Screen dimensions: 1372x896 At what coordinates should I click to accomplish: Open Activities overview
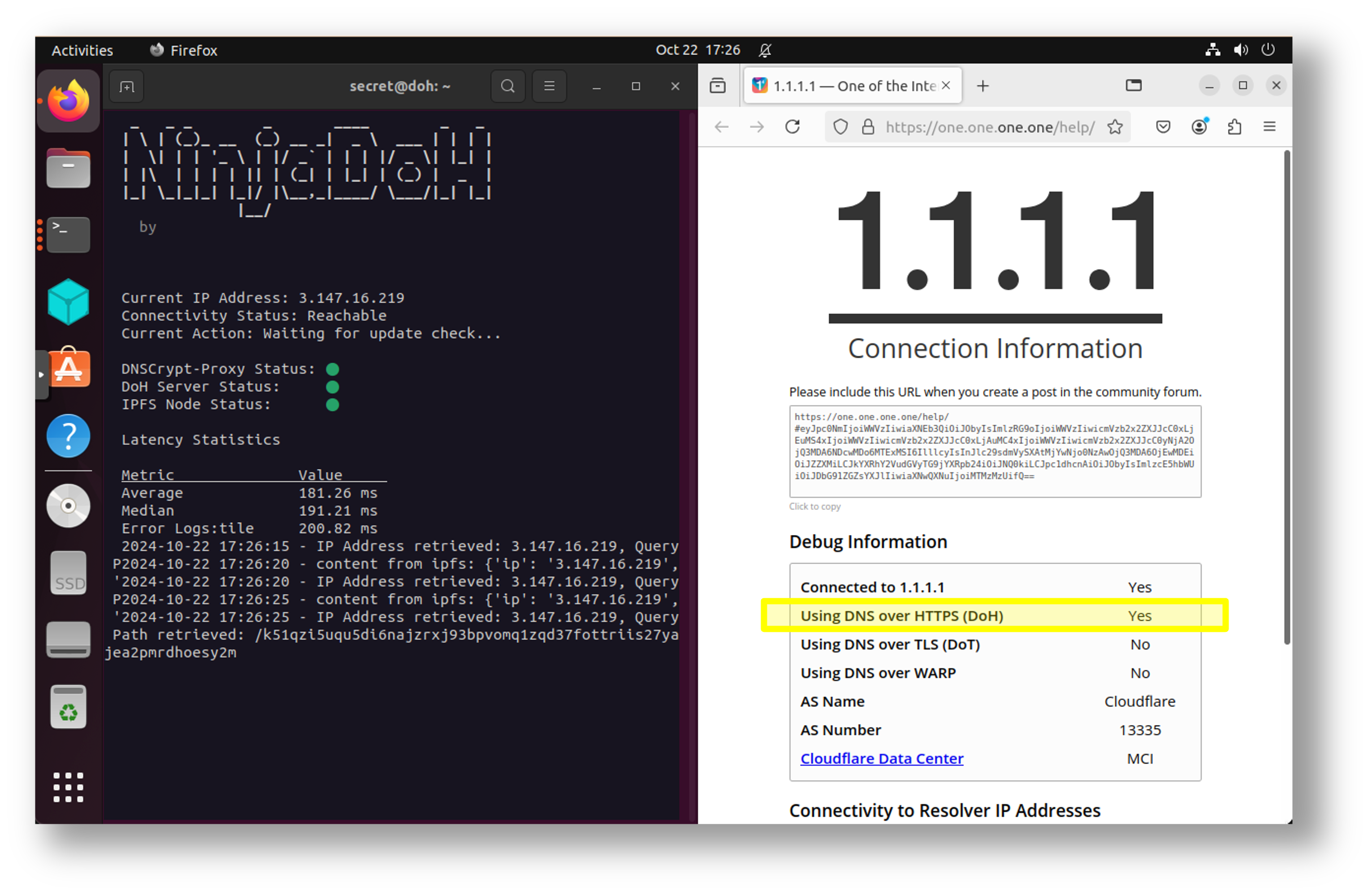(82, 50)
